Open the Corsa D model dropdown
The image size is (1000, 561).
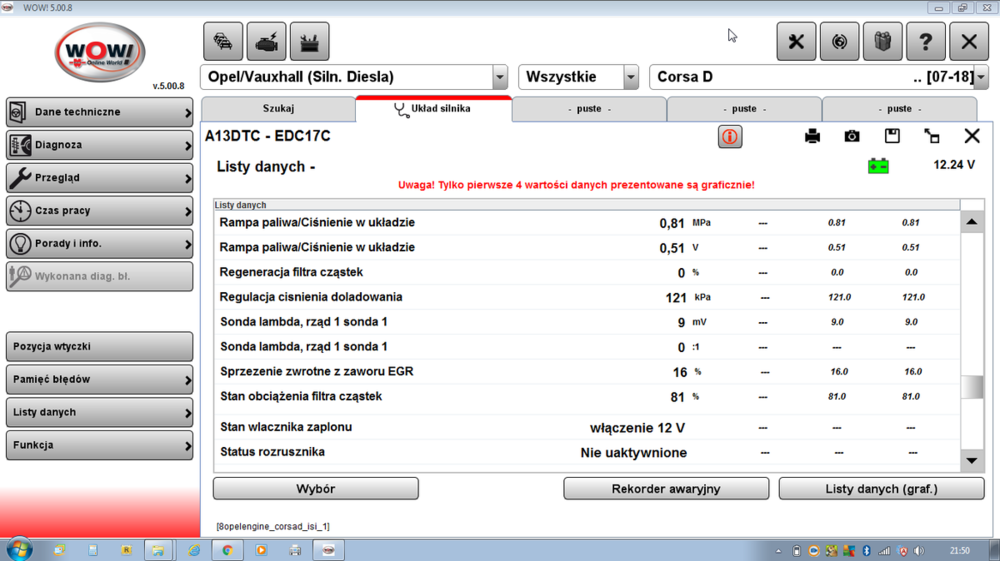[980, 77]
